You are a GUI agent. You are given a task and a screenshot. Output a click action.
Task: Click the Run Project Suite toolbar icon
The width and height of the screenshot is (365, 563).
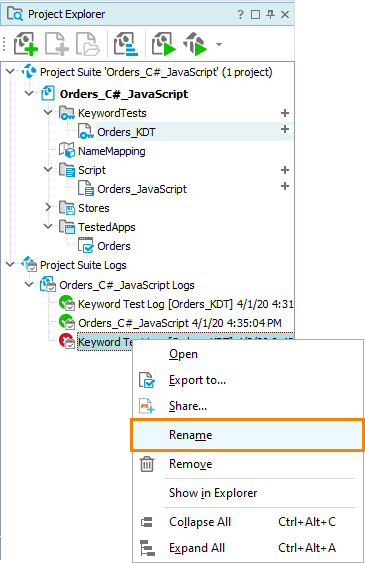click(x=195, y=44)
